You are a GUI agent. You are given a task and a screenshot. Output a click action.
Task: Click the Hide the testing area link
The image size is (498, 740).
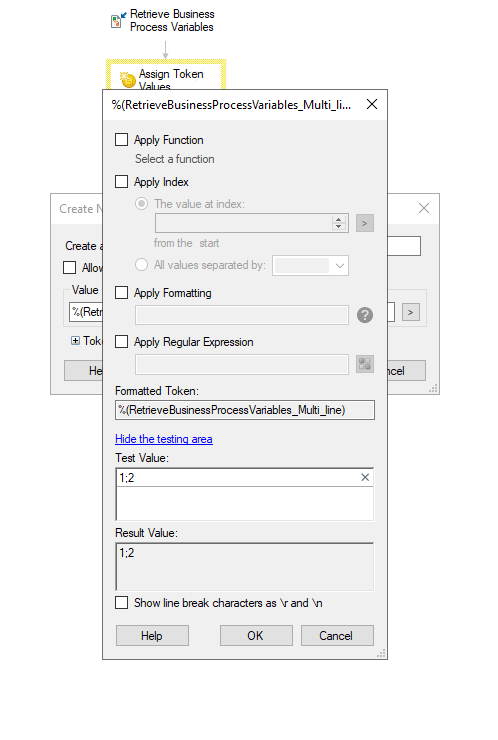(x=164, y=439)
